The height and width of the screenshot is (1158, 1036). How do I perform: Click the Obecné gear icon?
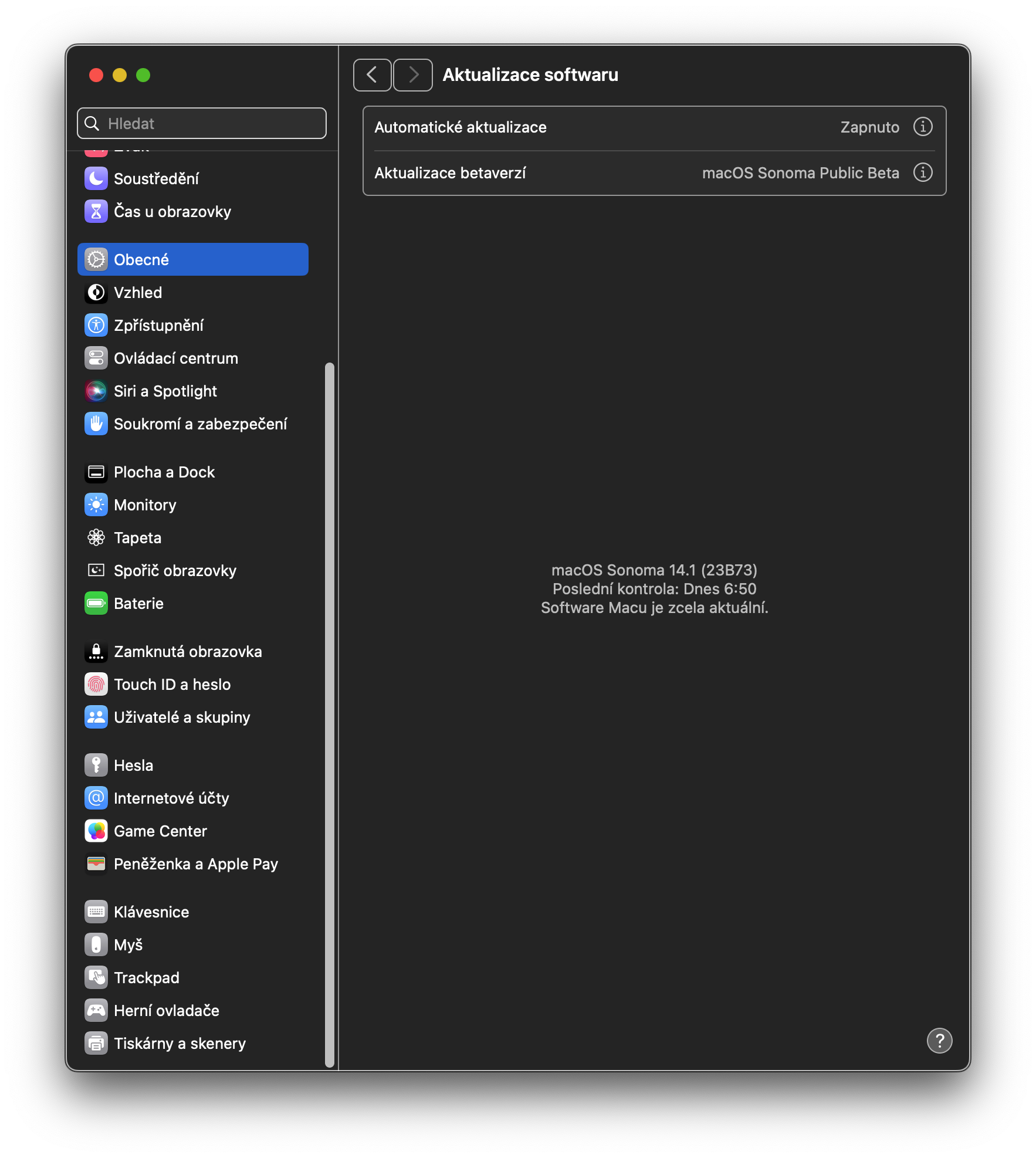click(x=96, y=259)
